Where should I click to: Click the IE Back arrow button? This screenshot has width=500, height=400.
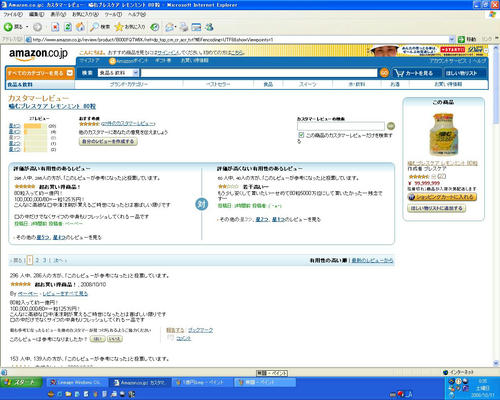8,27
